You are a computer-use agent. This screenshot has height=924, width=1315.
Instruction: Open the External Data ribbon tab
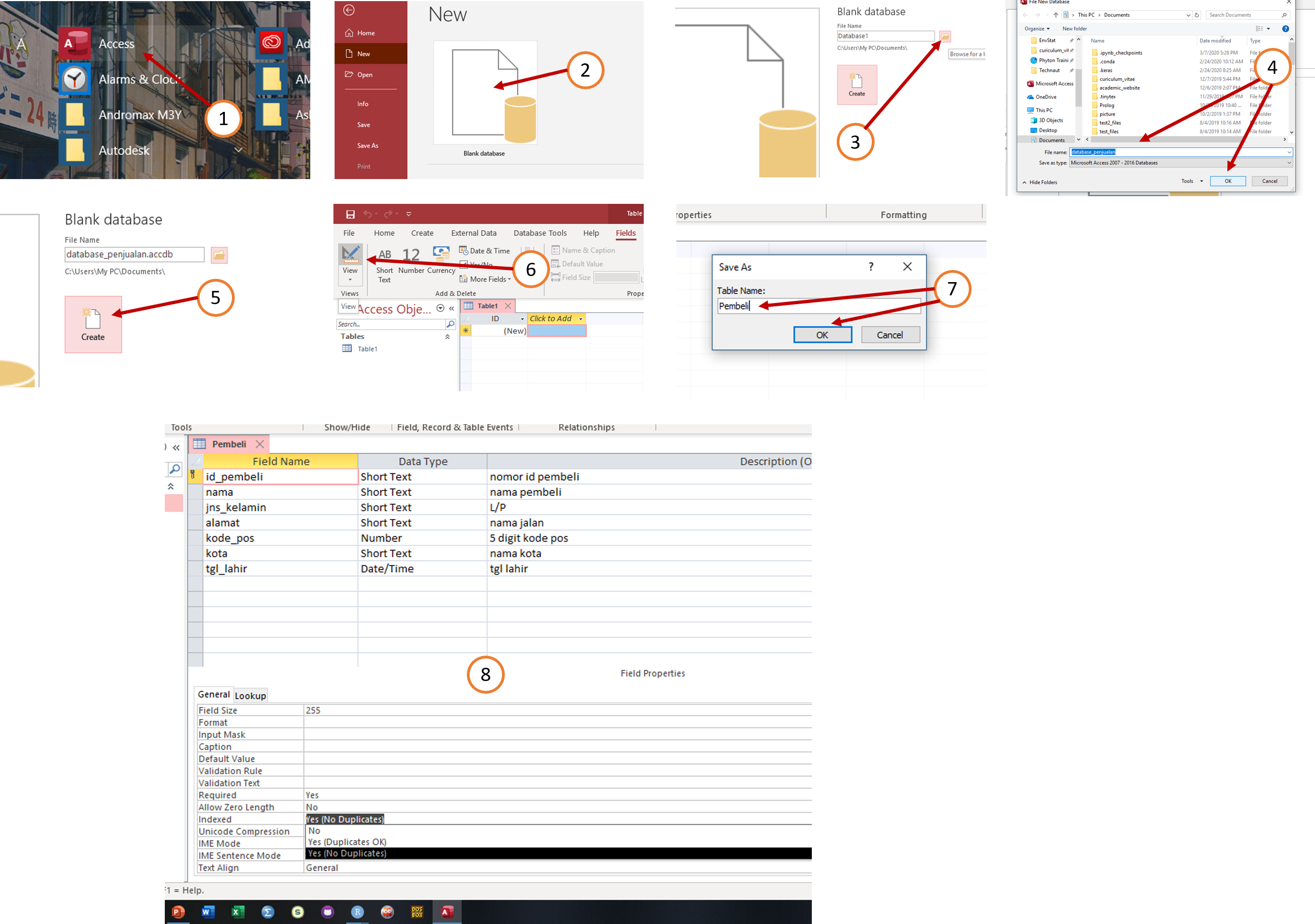(473, 233)
